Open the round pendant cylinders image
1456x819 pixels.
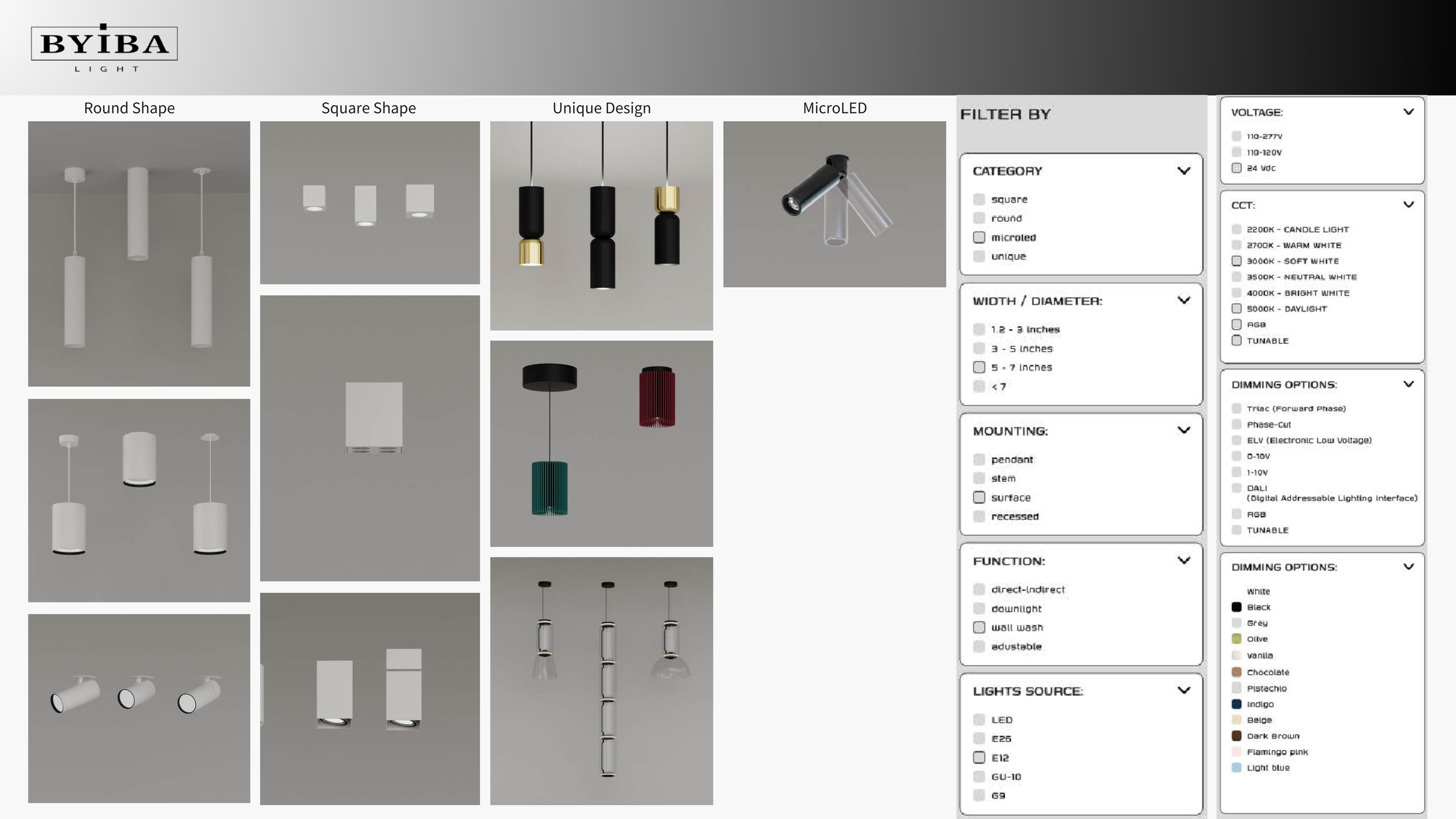[139, 253]
